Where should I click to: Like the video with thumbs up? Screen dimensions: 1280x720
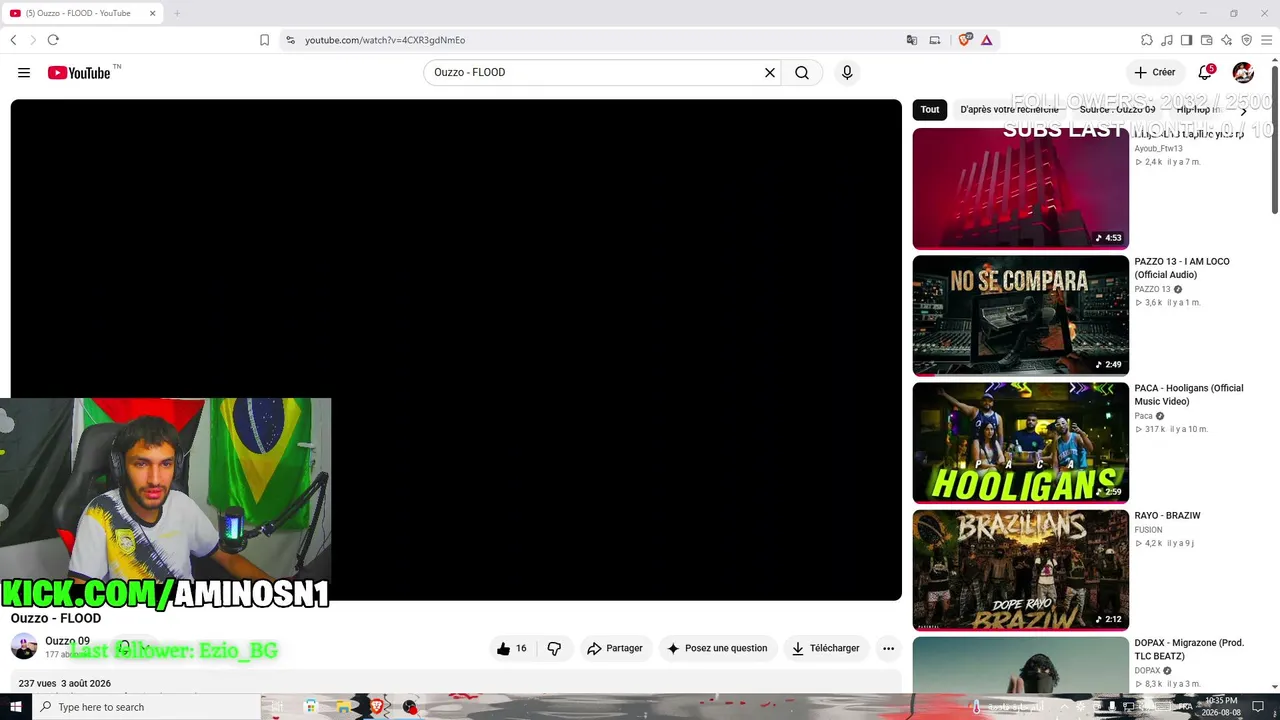(x=512, y=648)
